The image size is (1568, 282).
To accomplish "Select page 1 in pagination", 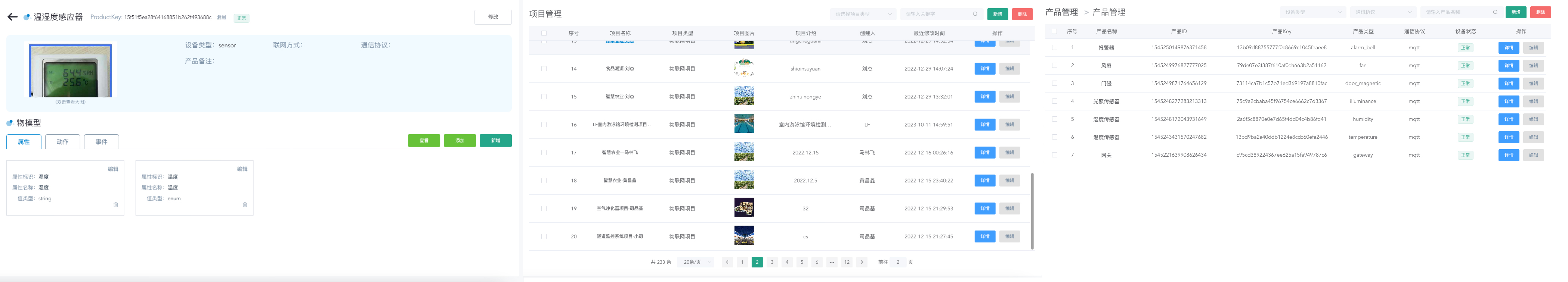I will (x=742, y=262).
